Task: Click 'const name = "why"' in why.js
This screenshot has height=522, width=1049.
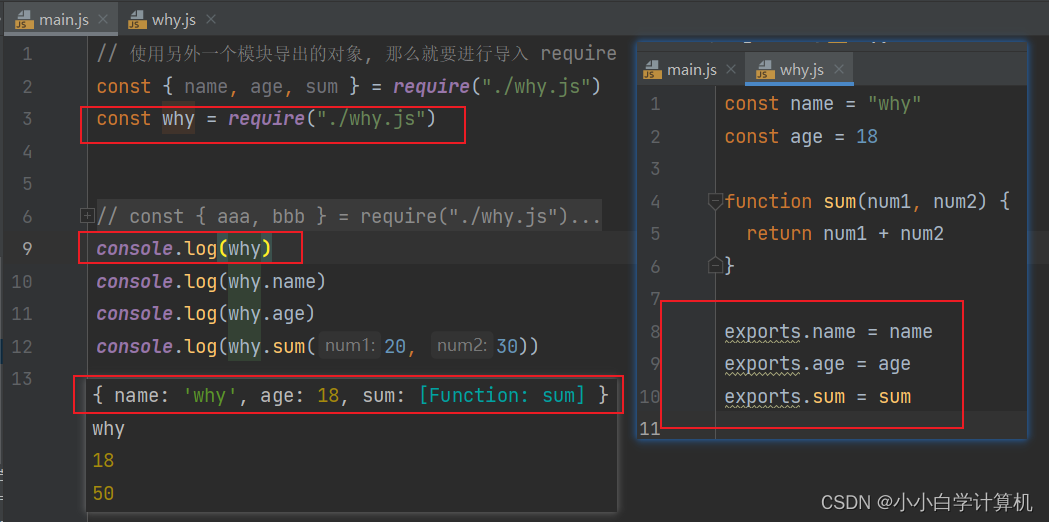Action: [x=823, y=104]
